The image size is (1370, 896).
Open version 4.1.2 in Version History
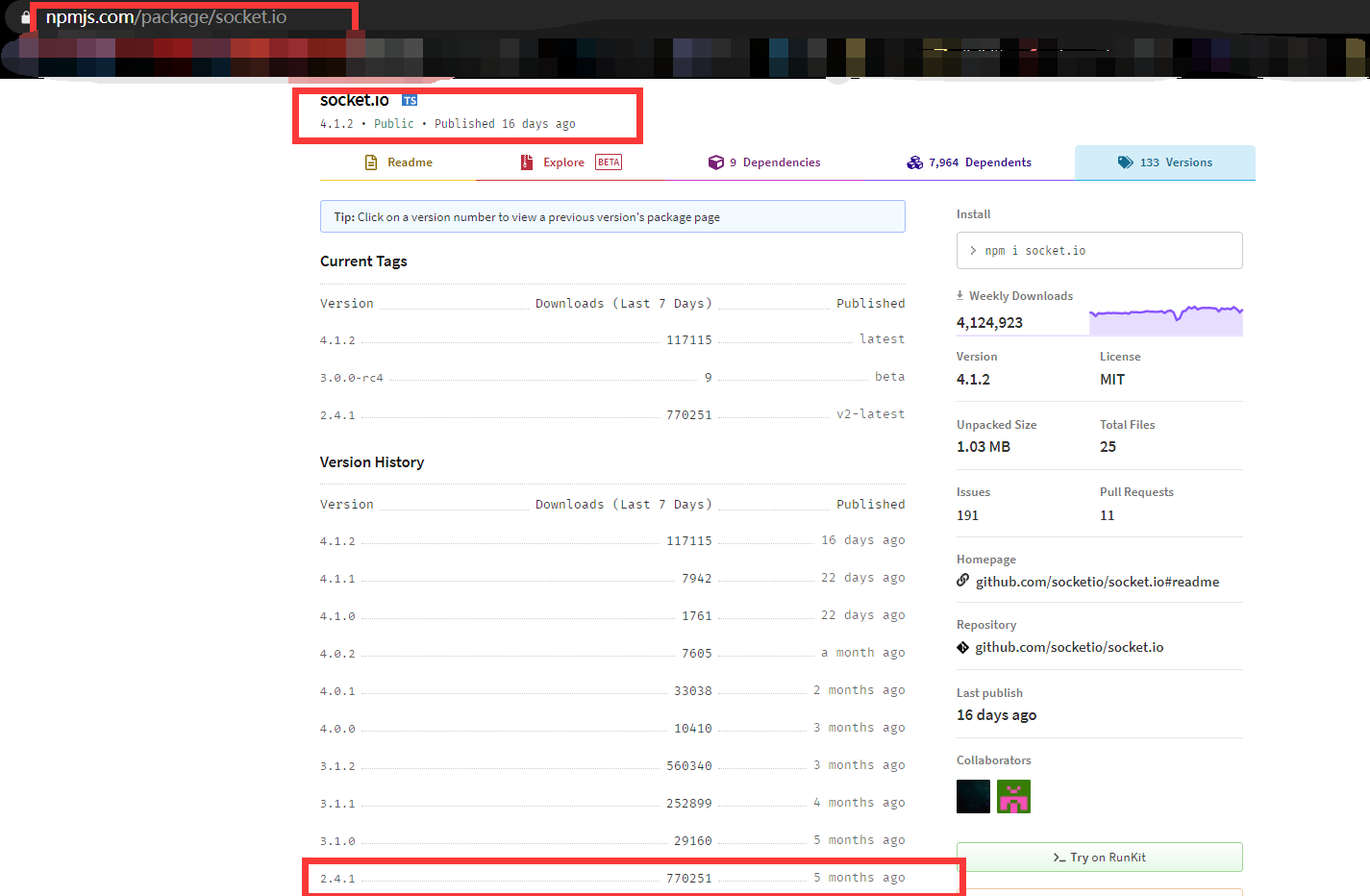pos(337,541)
